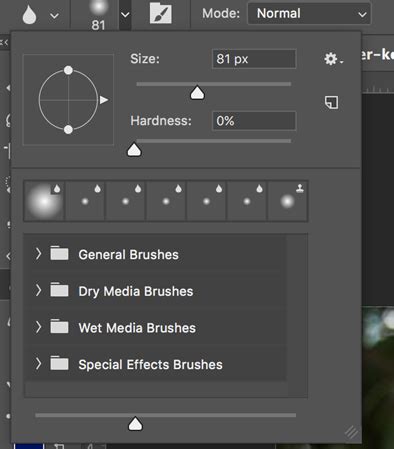
Task: Select the first large soft recent brush
Action: (44, 201)
